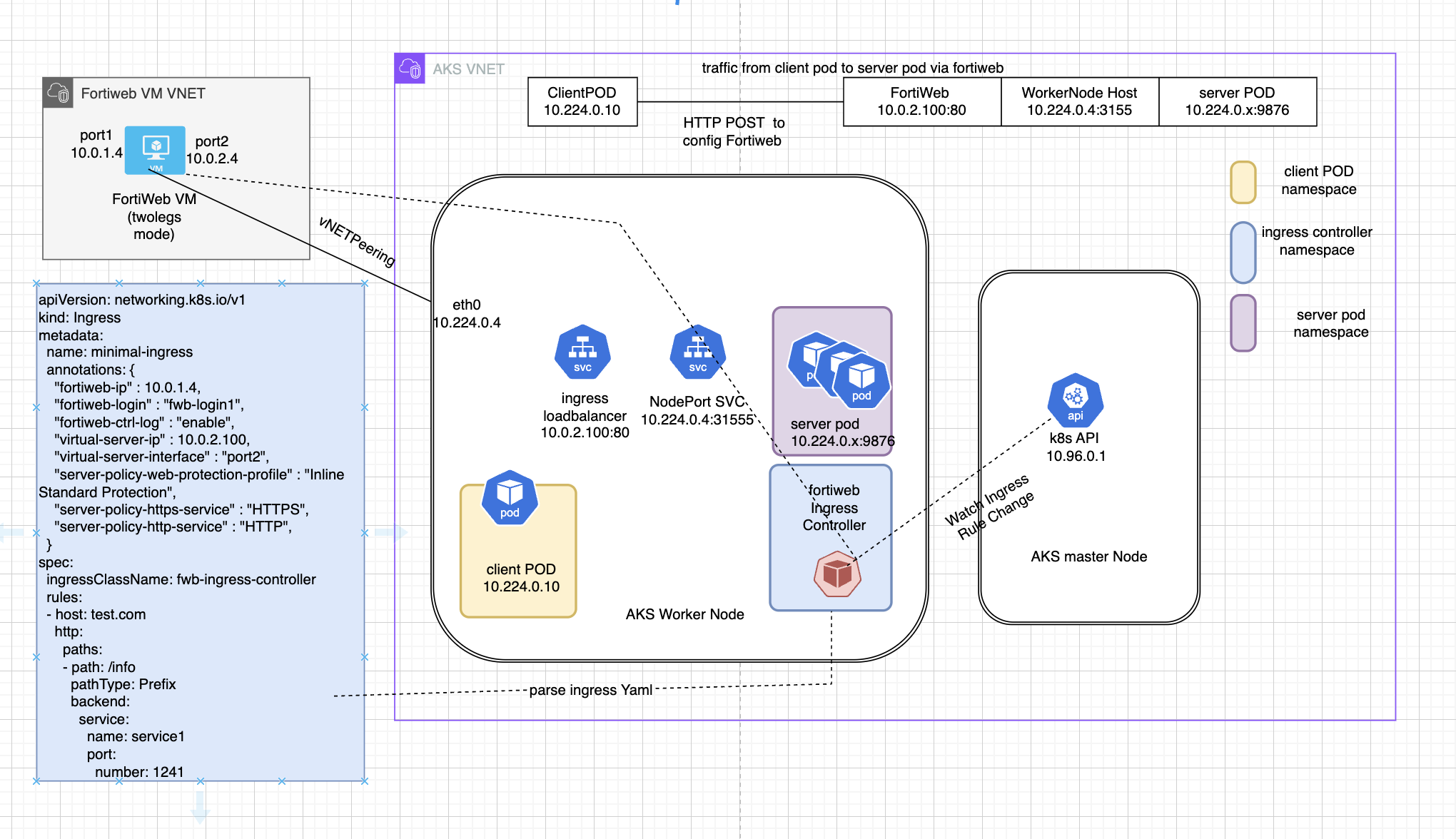Screen dimensions: 1456x839
Task: Click the 'port1 10.0.1.4' label
Action: click(x=96, y=143)
